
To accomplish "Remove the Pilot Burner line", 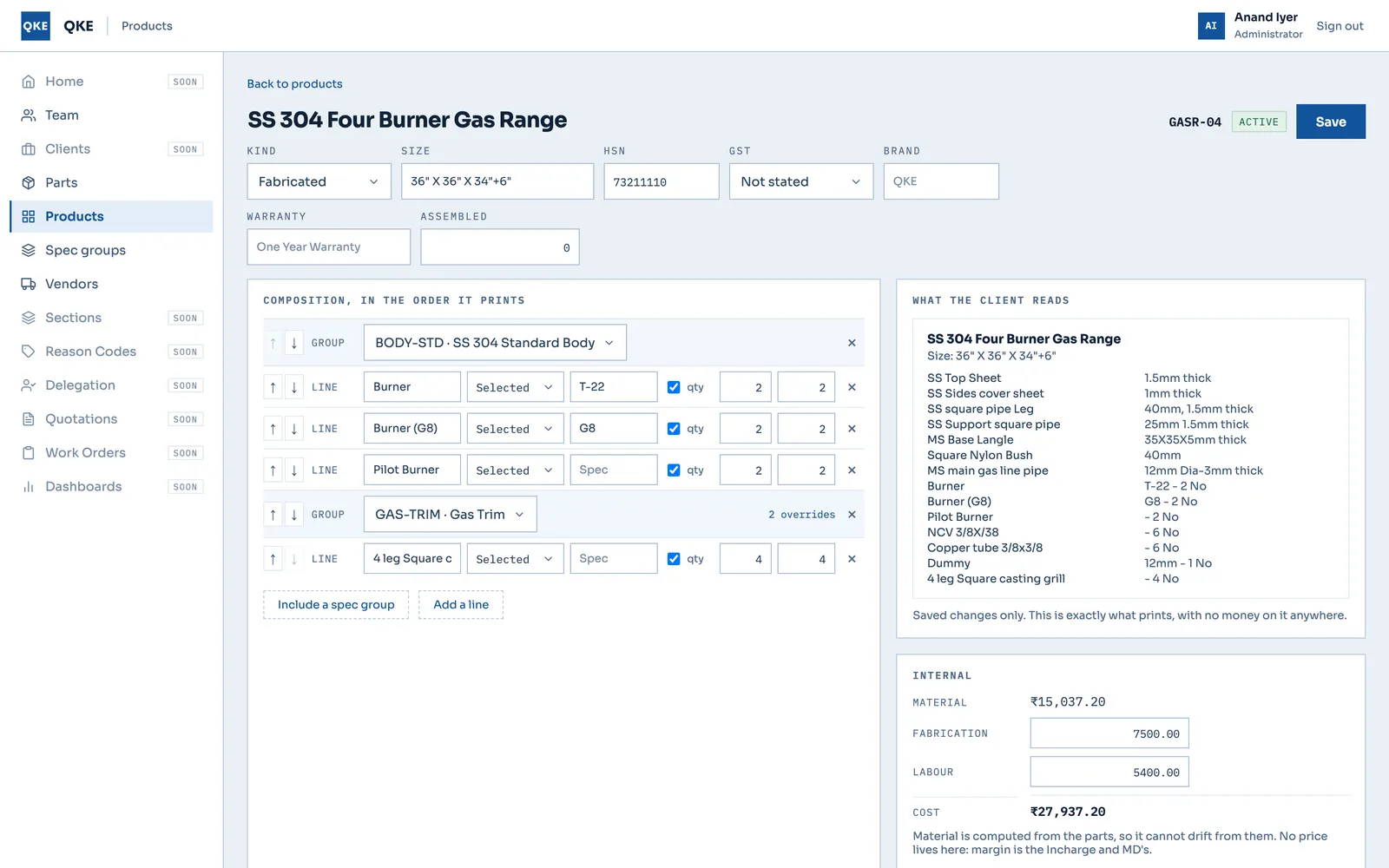I will (x=852, y=470).
